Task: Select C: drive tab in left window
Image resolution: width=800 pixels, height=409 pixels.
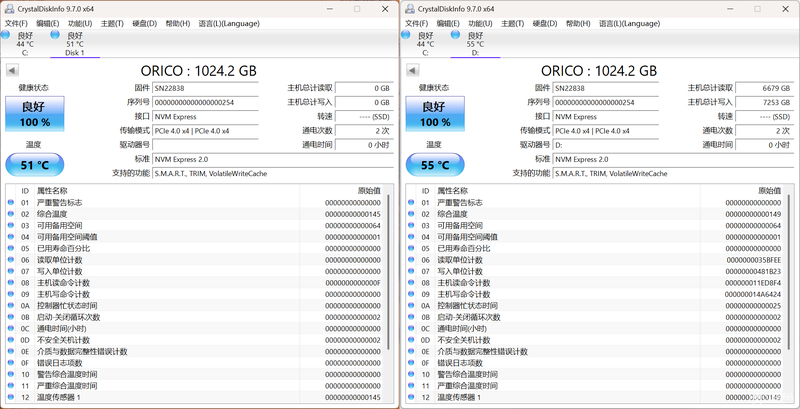Action: click(x=25, y=44)
